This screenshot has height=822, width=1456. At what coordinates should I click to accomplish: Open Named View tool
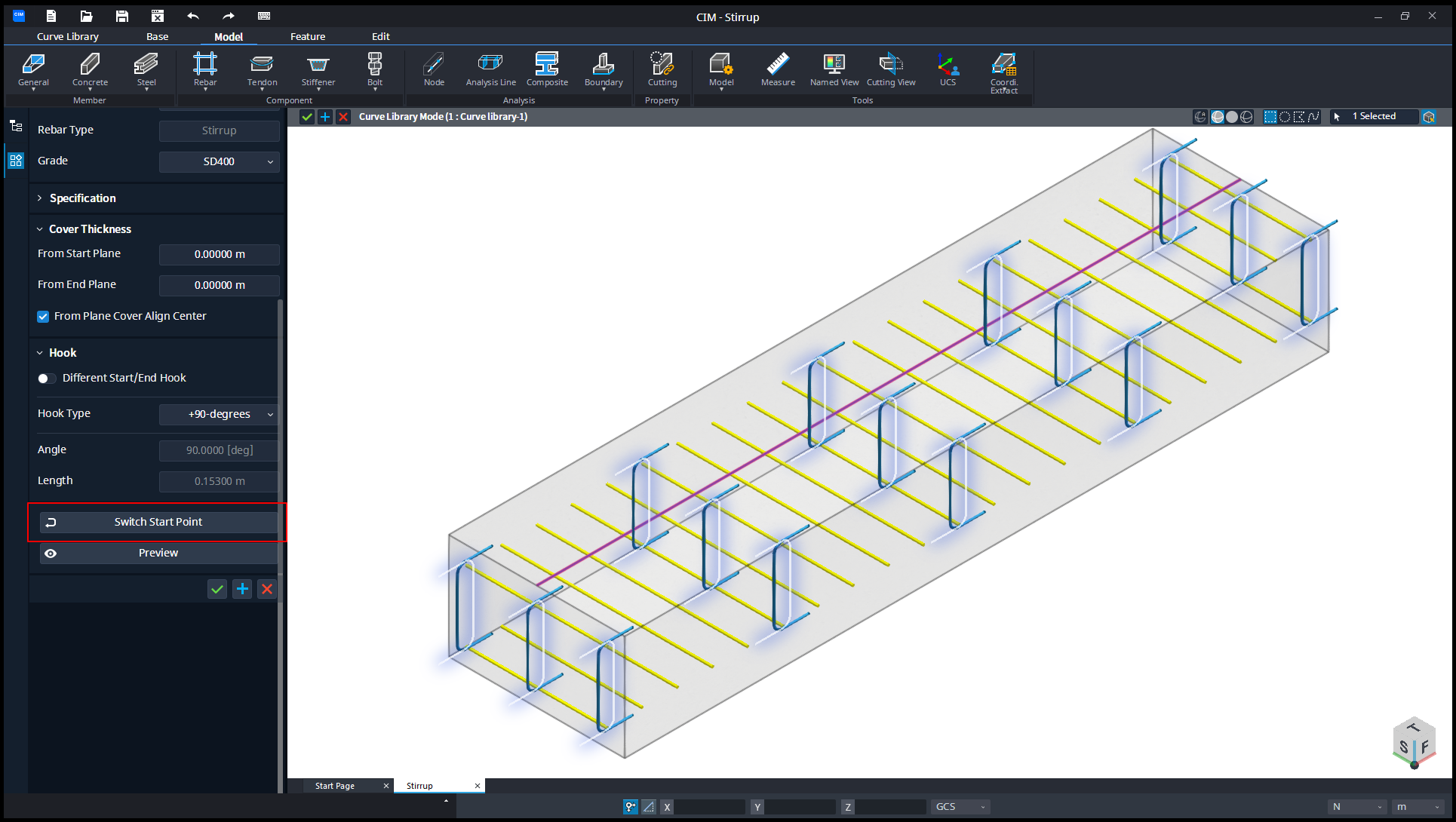[x=834, y=70]
